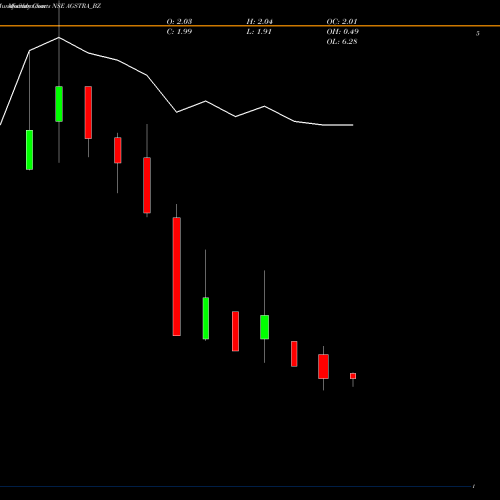The width and height of the screenshot is (500, 500).
Task: Select the 'O: 2.03' open value
Action: 179,22
